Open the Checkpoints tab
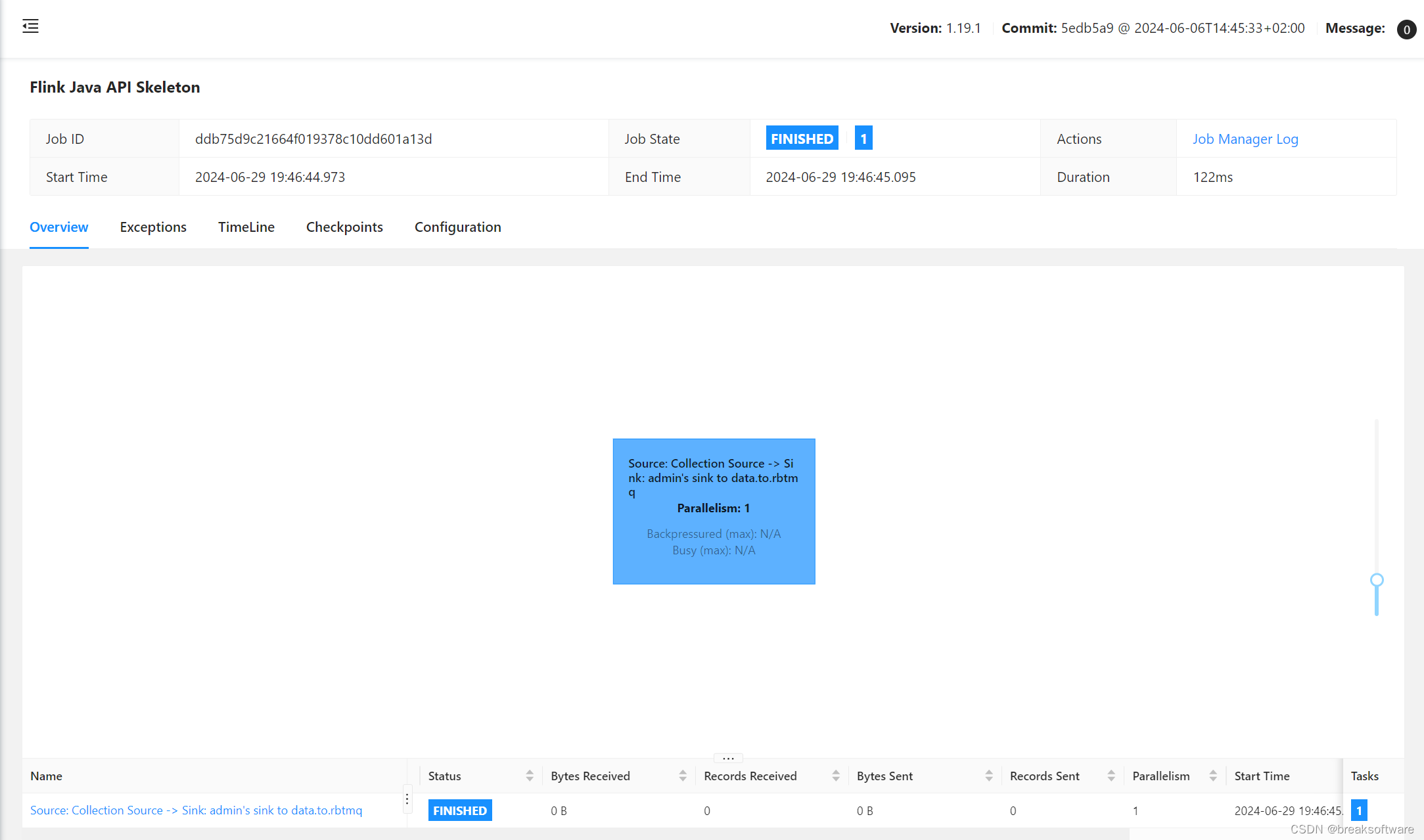 click(x=344, y=227)
